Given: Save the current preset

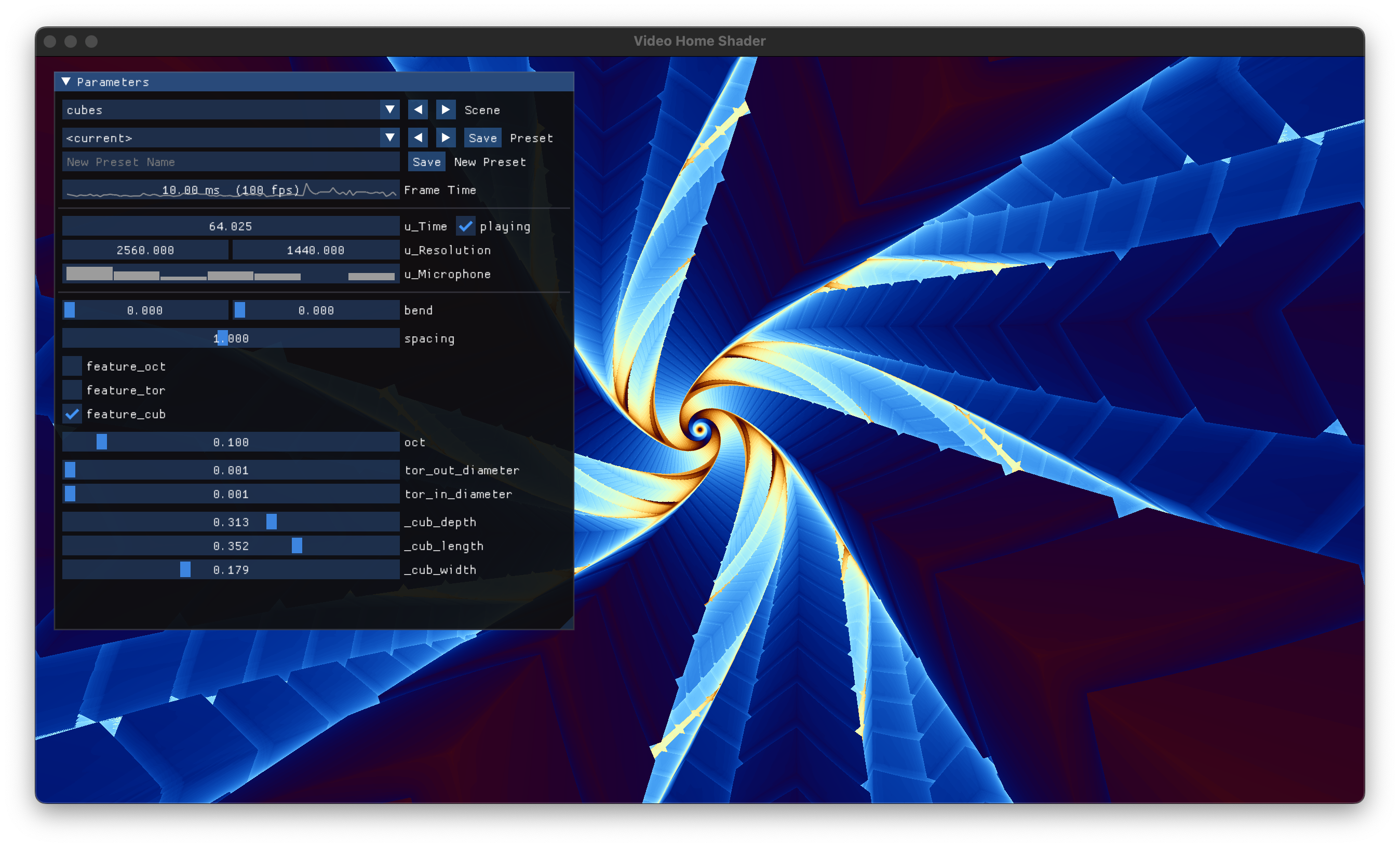Looking at the screenshot, I should tap(482, 138).
